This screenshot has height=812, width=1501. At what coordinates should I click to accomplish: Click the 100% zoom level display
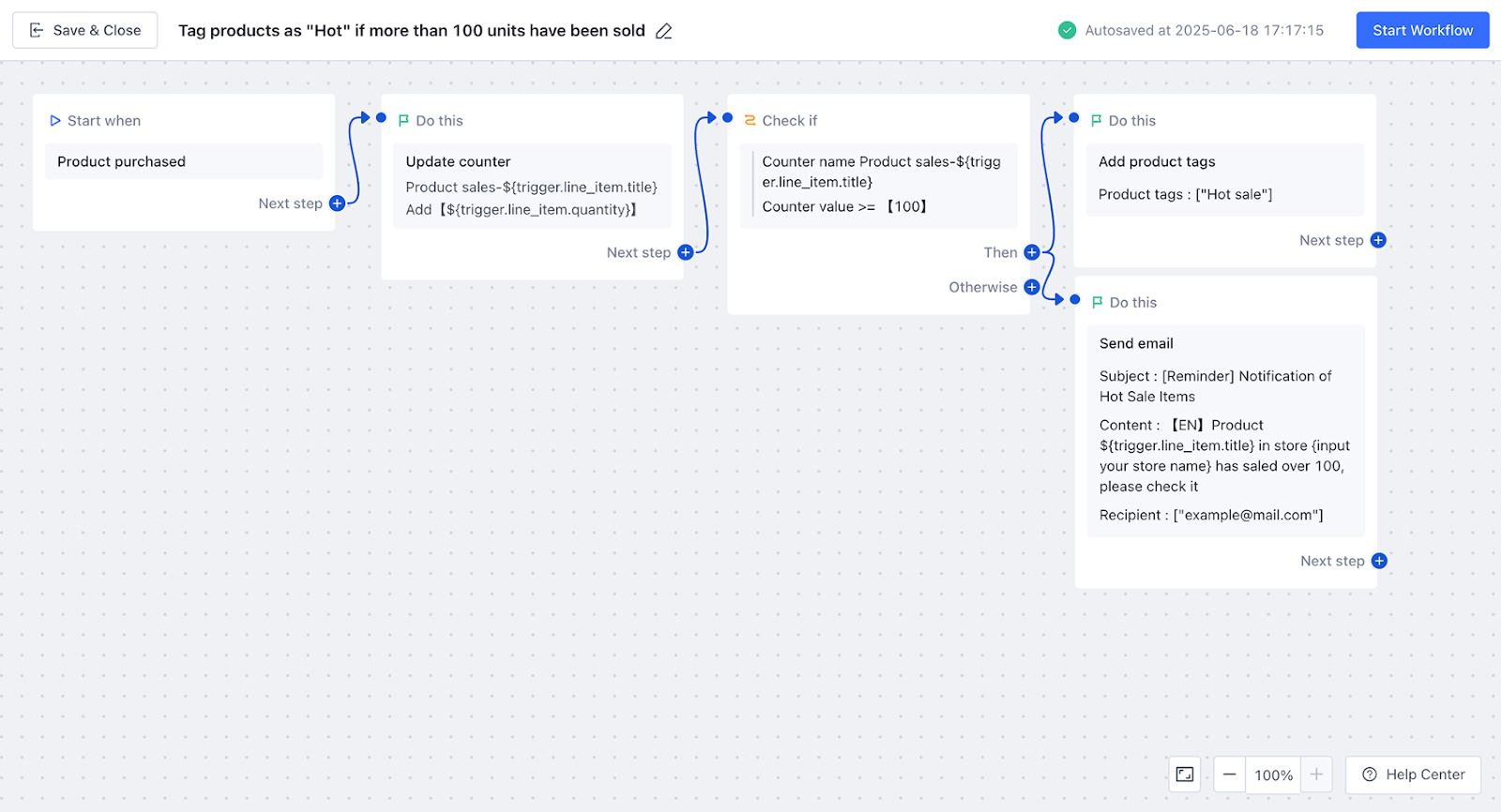(x=1273, y=775)
